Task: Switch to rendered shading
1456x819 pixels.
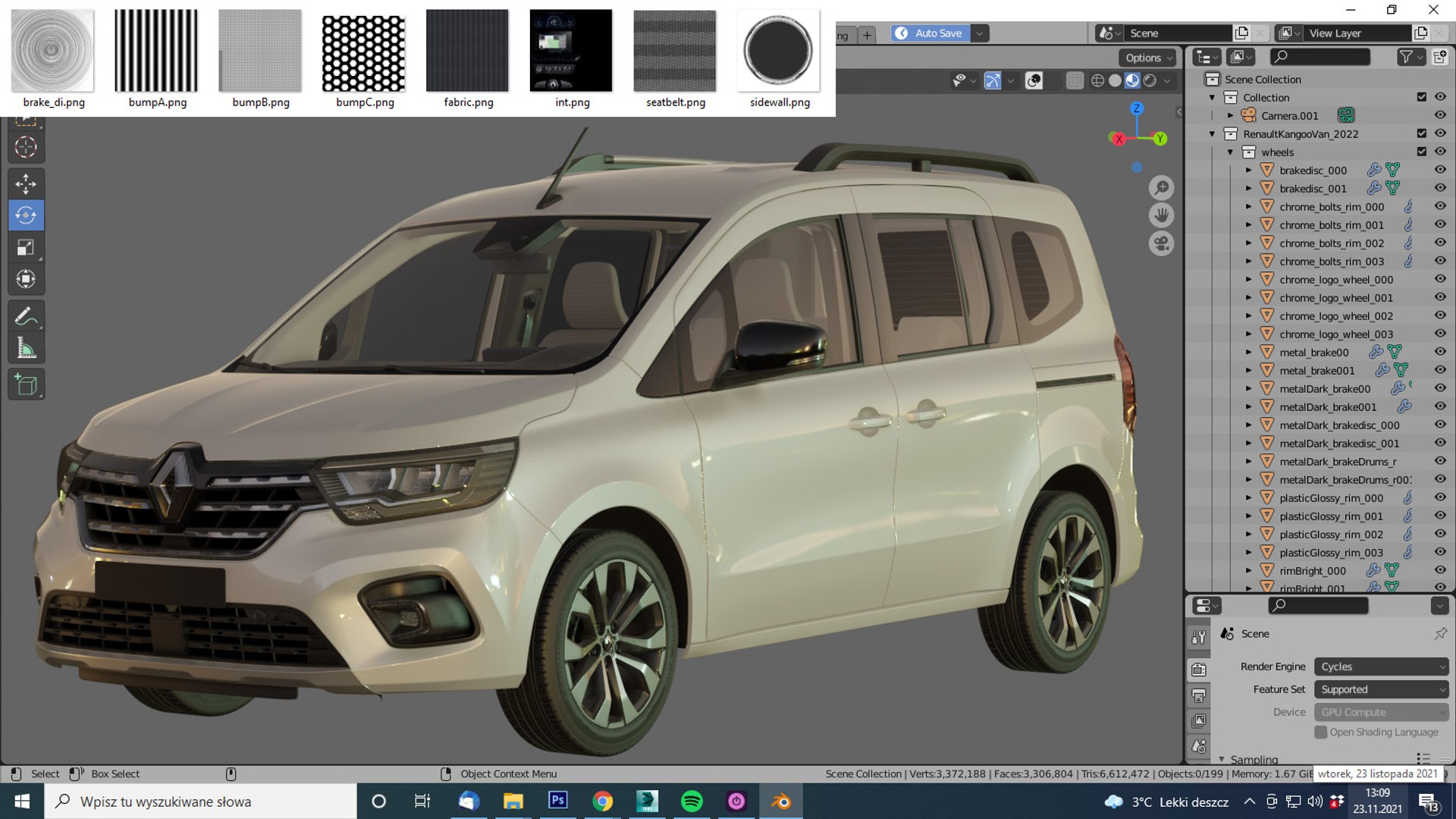Action: coord(1150,80)
